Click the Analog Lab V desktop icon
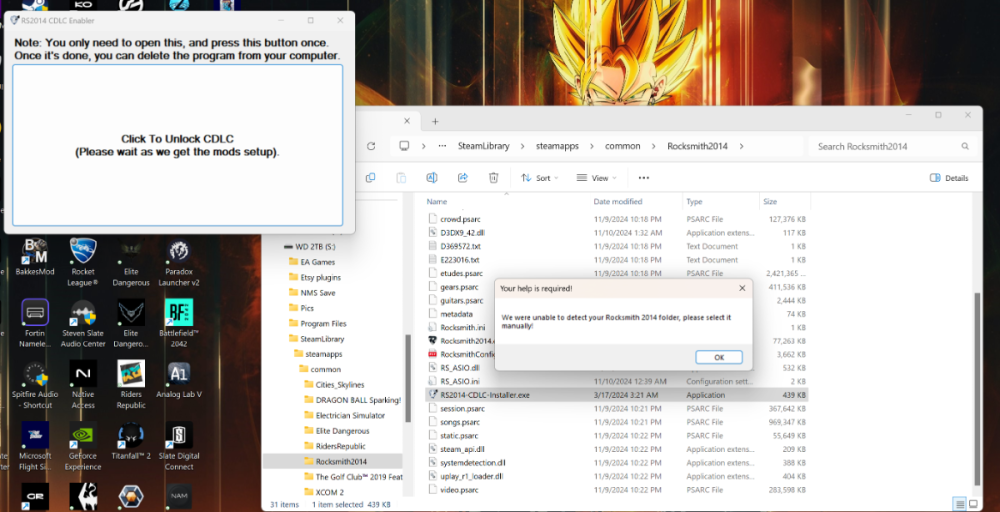This screenshot has width=1000, height=512. pyautogui.click(x=179, y=380)
